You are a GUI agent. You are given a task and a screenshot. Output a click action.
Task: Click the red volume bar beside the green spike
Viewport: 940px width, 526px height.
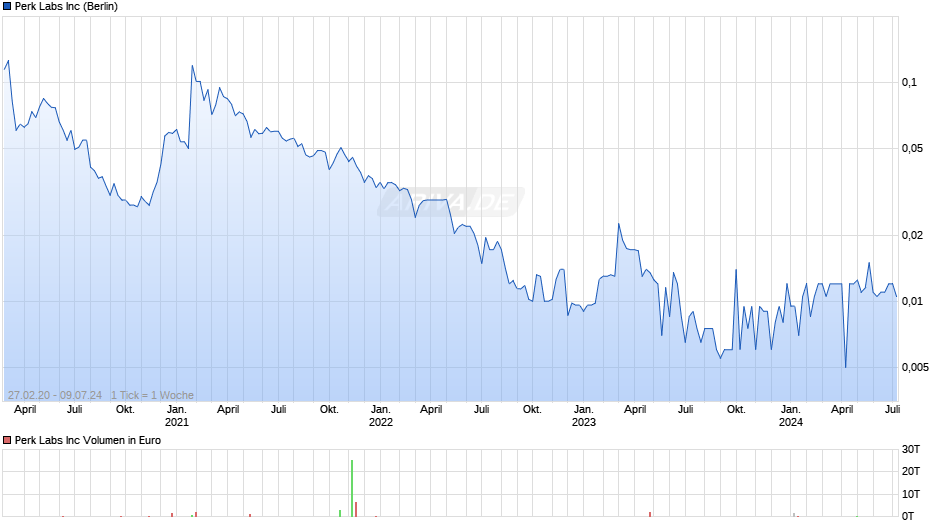coord(355,509)
